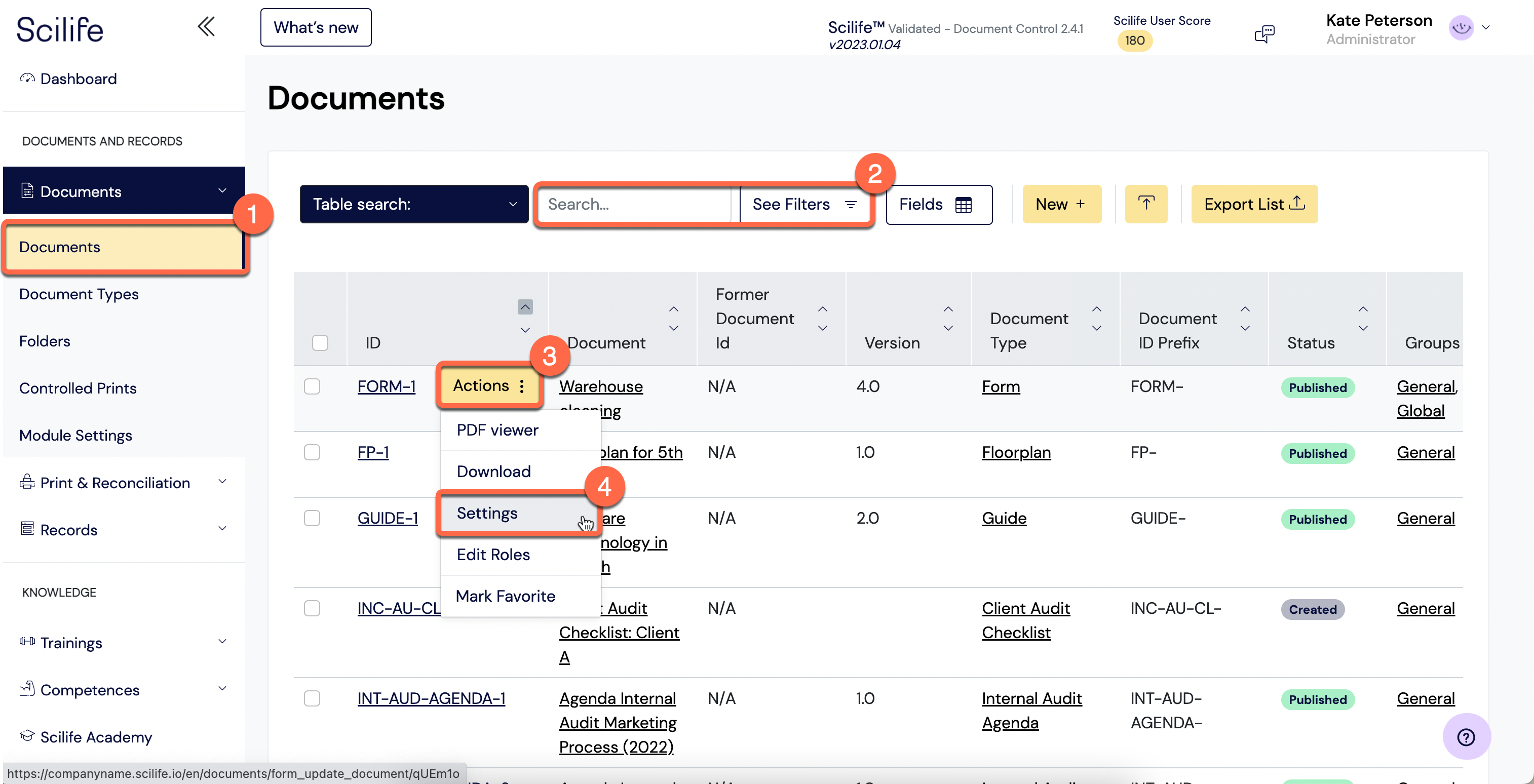Sort Document ID Prefix ascending arrow
1534x784 pixels.
pos(1245,309)
